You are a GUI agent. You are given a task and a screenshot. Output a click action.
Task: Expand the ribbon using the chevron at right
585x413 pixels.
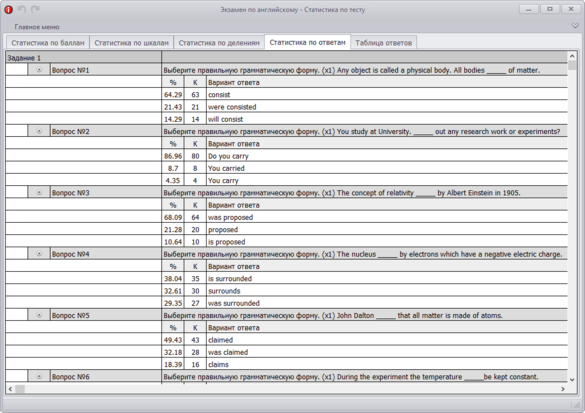(x=575, y=26)
